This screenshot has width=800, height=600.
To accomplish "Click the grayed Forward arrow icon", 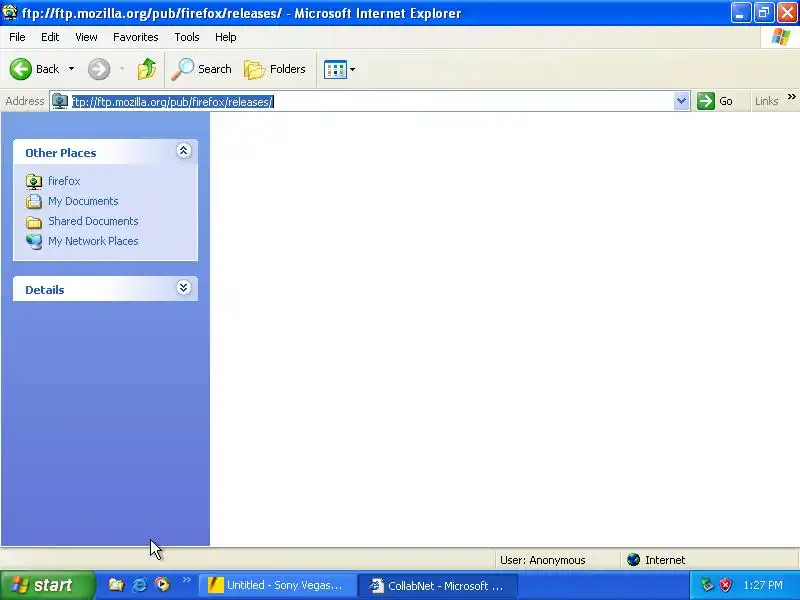I will pos(99,69).
